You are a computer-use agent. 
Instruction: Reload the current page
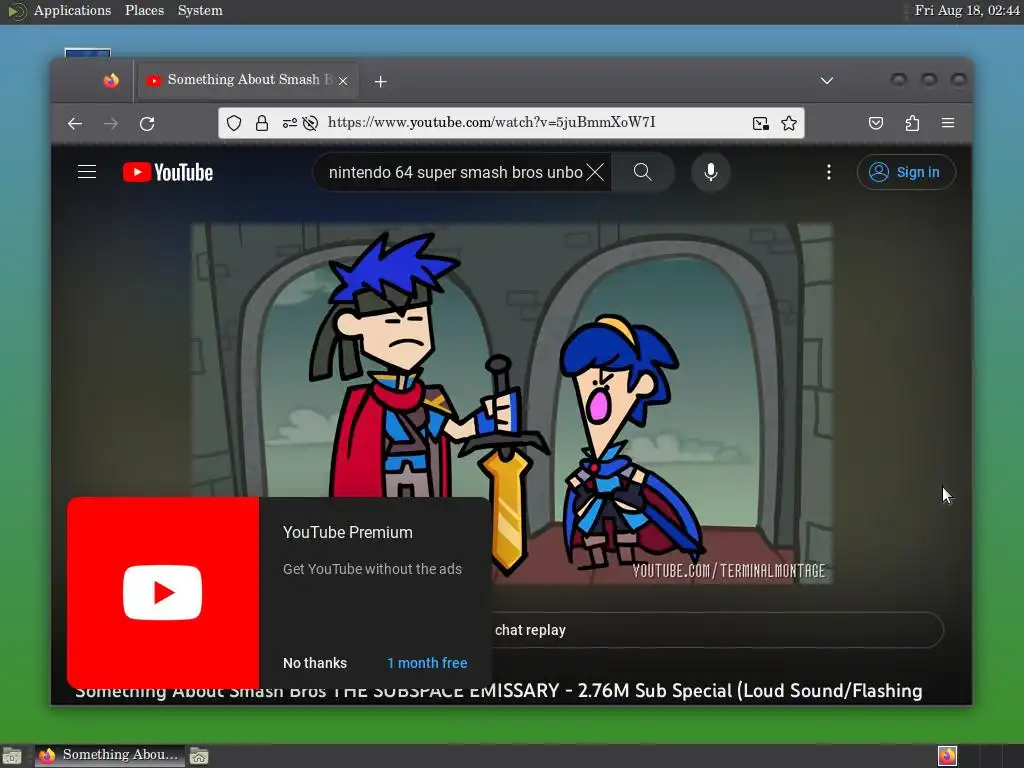tap(148, 123)
